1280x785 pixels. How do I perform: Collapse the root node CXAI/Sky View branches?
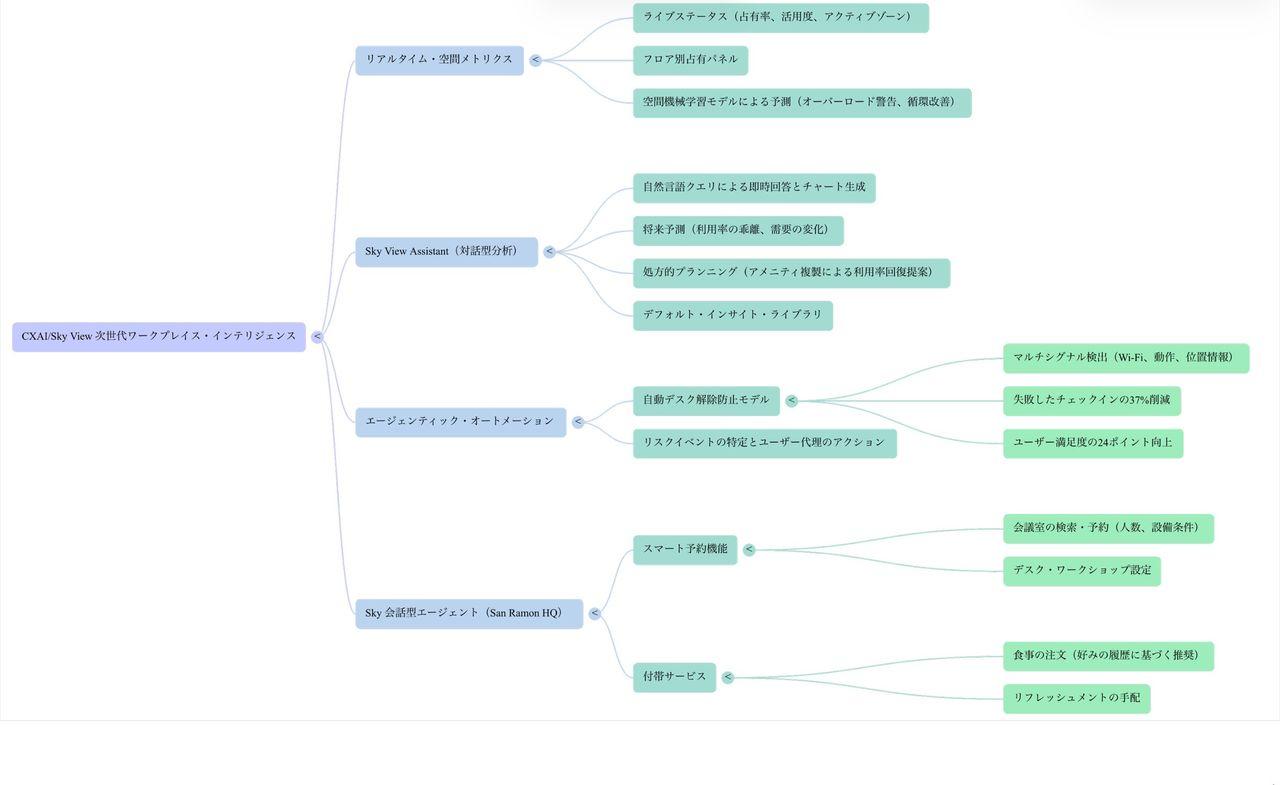[x=317, y=337]
